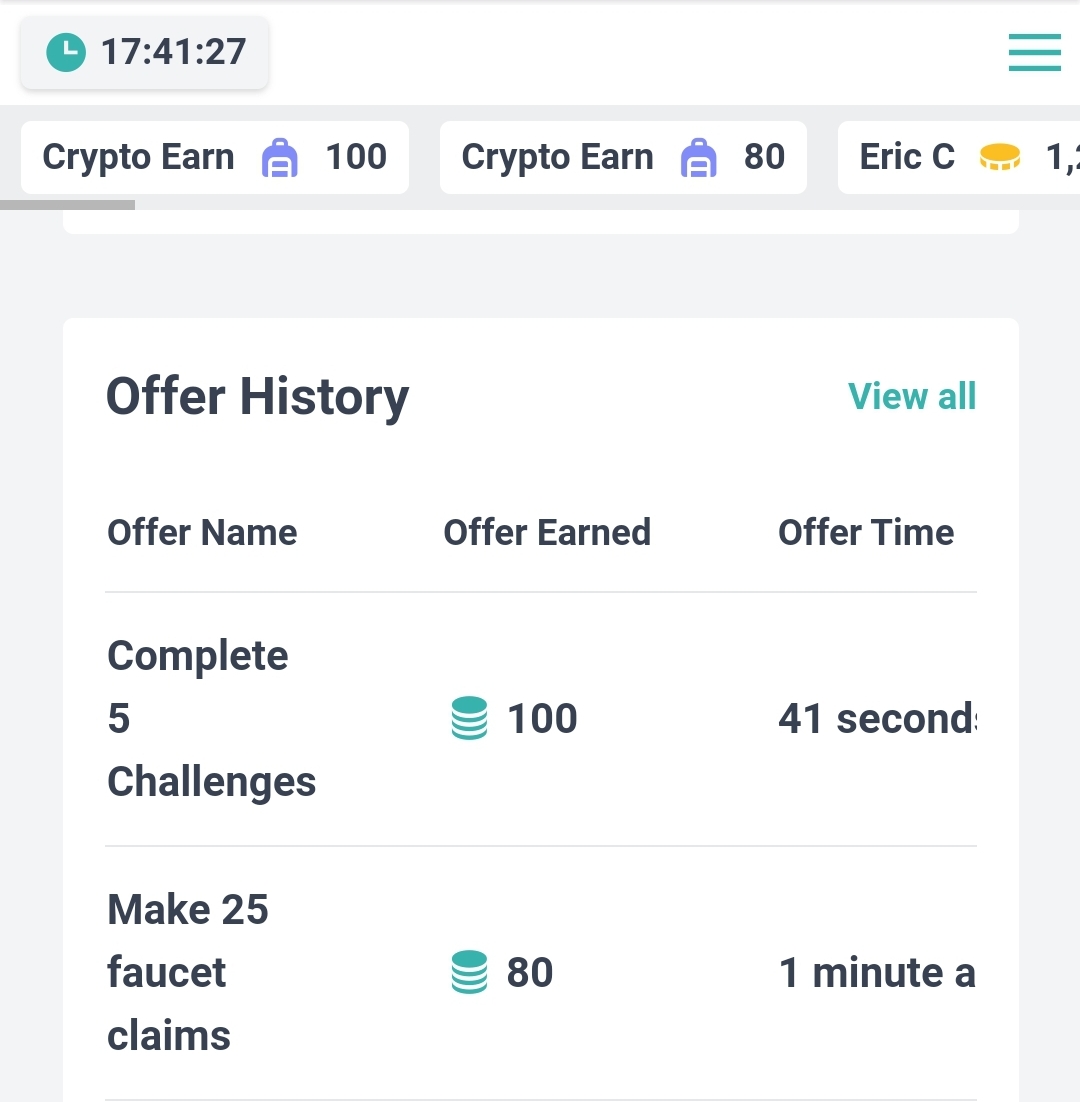Click the gold coin icon by Eric C
The height and width of the screenshot is (1102, 1080).
click(1000, 157)
